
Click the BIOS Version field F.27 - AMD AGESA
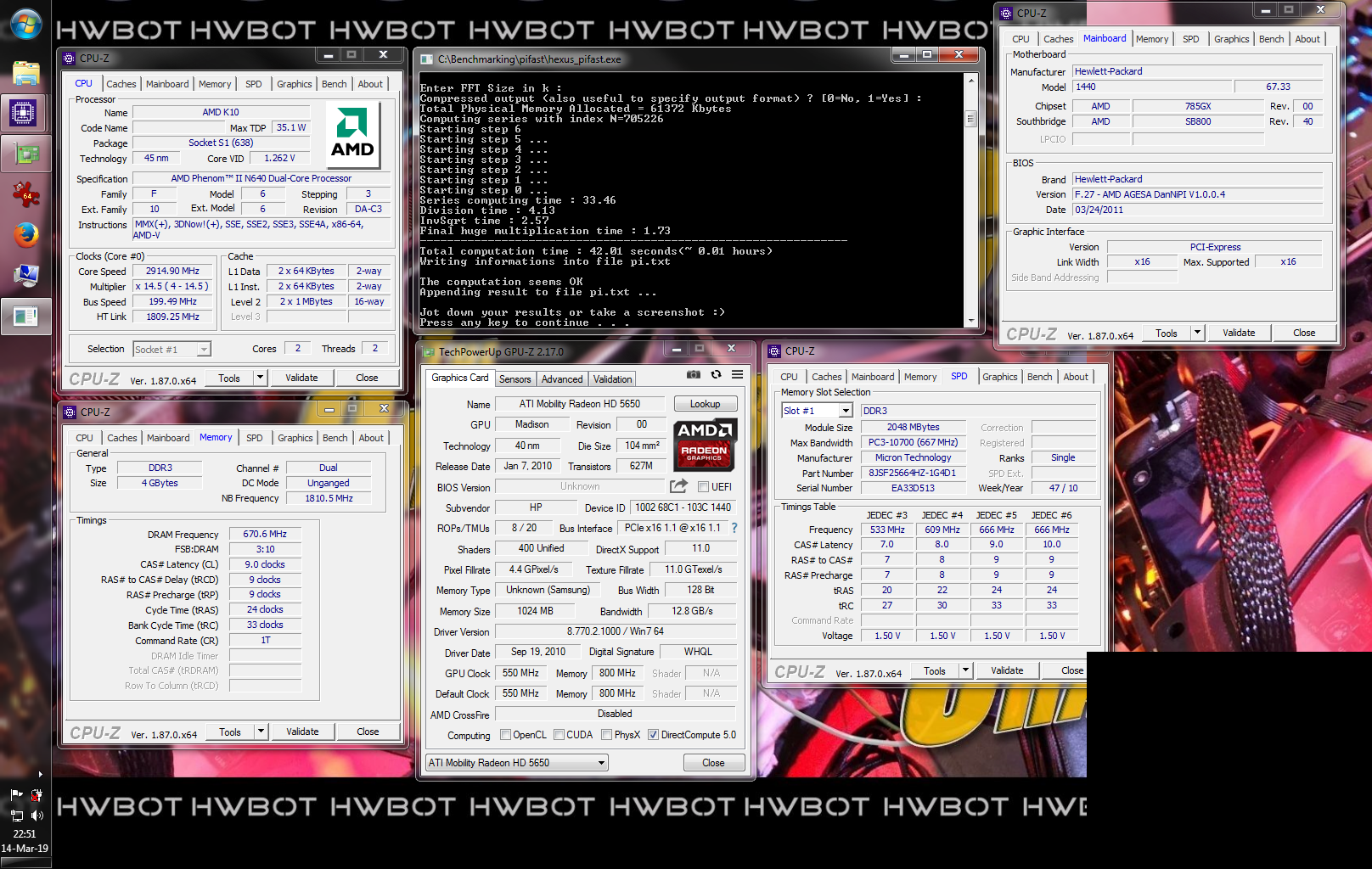pyautogui.click(x=1197, y=194)
